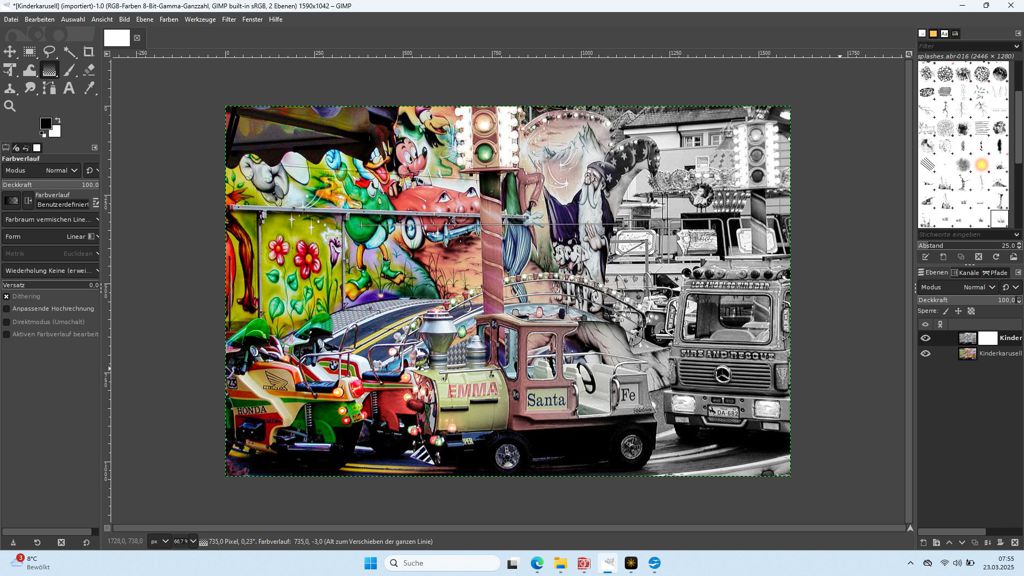Click the taskbar Suche search box

point(442,563)
